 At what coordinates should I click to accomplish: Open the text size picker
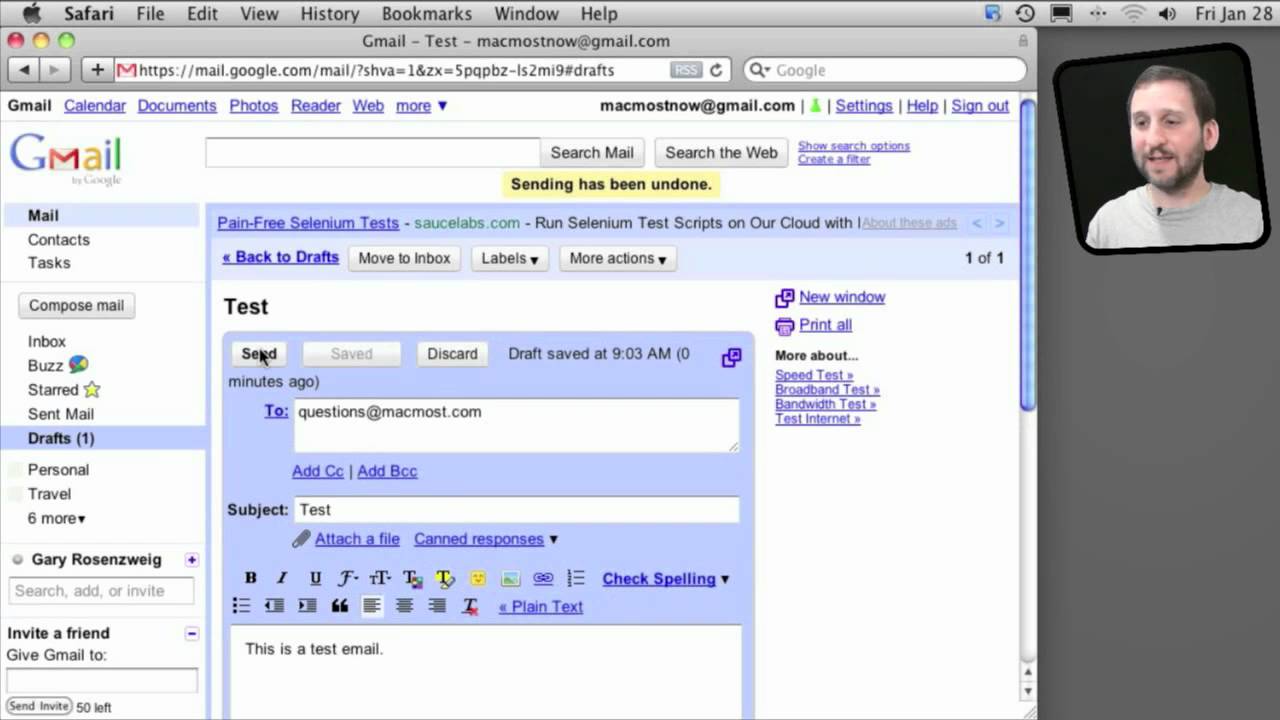(380, 578)
